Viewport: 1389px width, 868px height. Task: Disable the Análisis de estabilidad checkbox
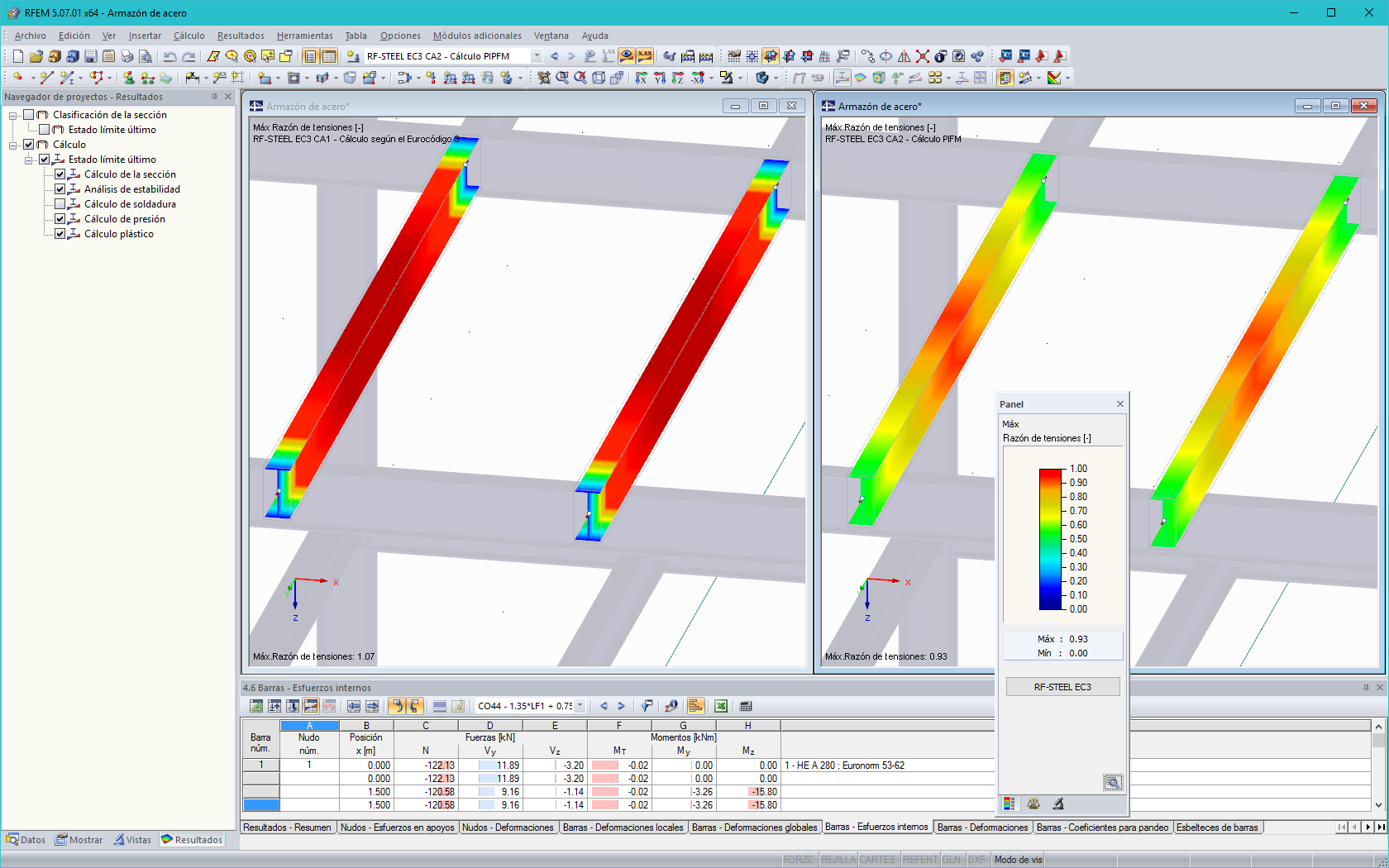coord(60,188)
